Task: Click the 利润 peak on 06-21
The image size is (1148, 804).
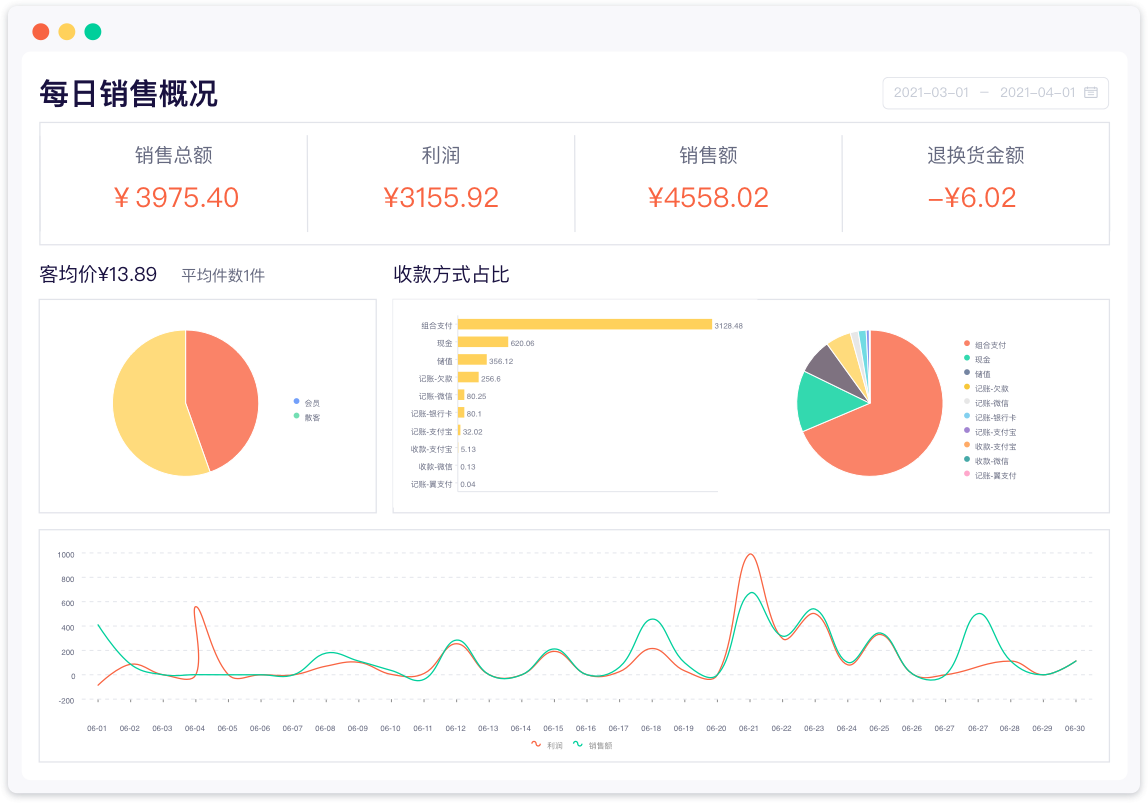Action: (x=749, y=555)
